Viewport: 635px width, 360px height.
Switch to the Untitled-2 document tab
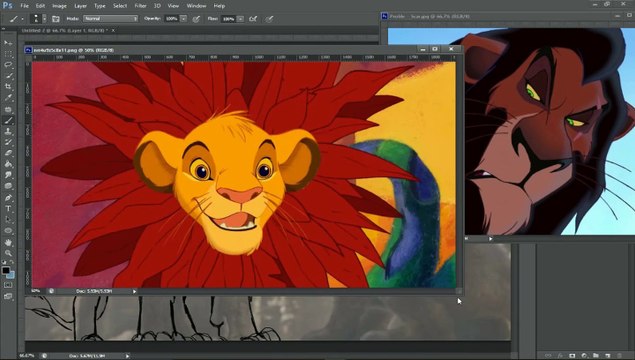65,30
